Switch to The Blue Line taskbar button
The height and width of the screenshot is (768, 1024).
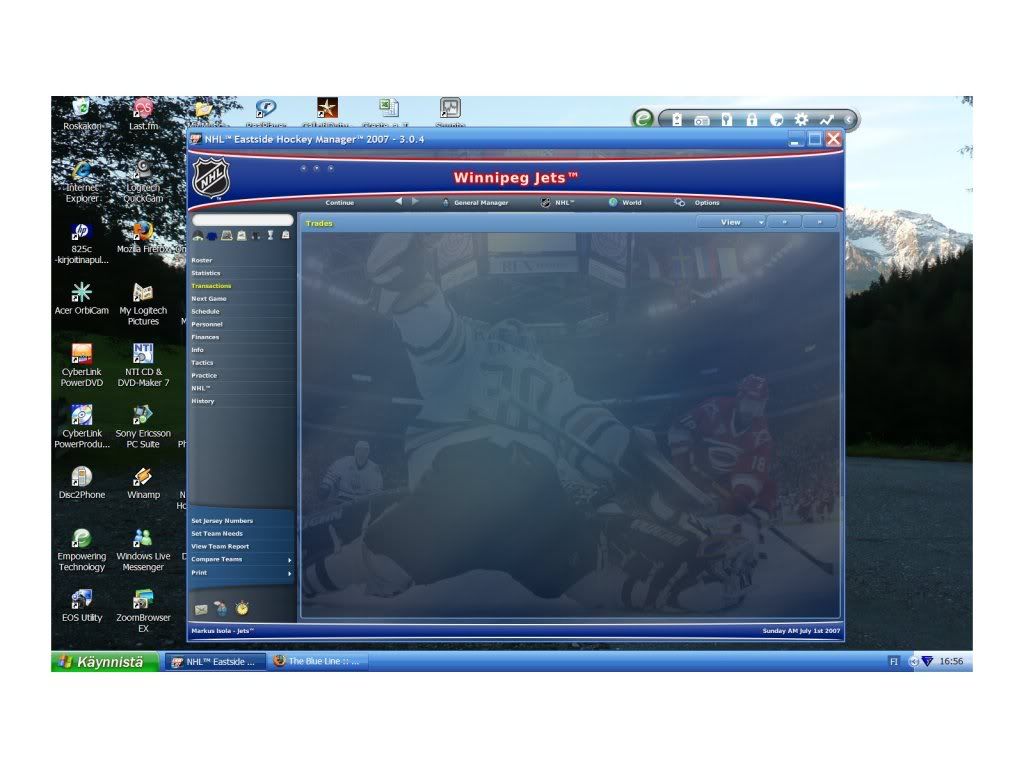tap(319, 662)
